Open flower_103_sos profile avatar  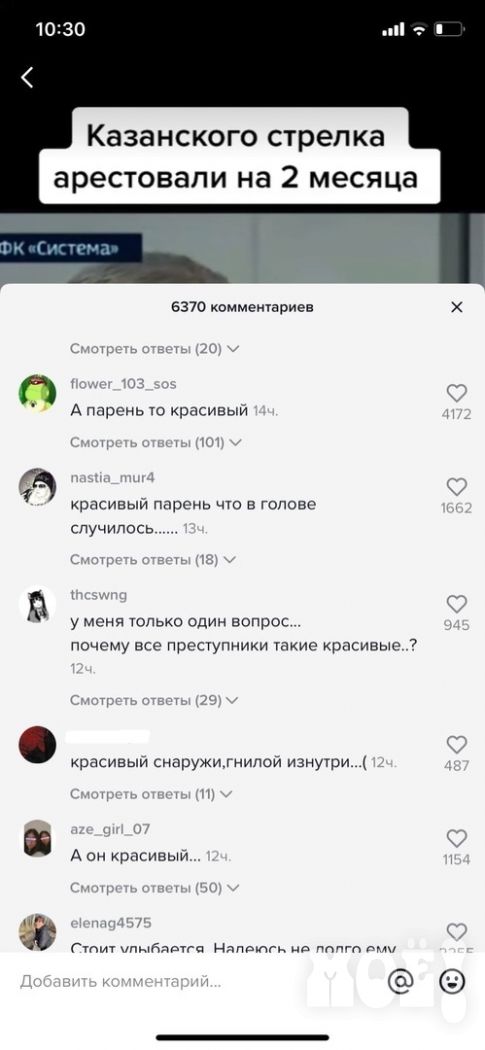(x=38, y=393)
